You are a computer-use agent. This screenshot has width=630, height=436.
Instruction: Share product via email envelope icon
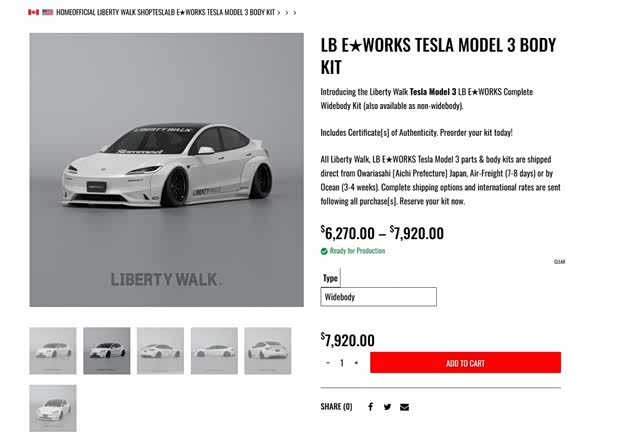click(x=405, y=407)
